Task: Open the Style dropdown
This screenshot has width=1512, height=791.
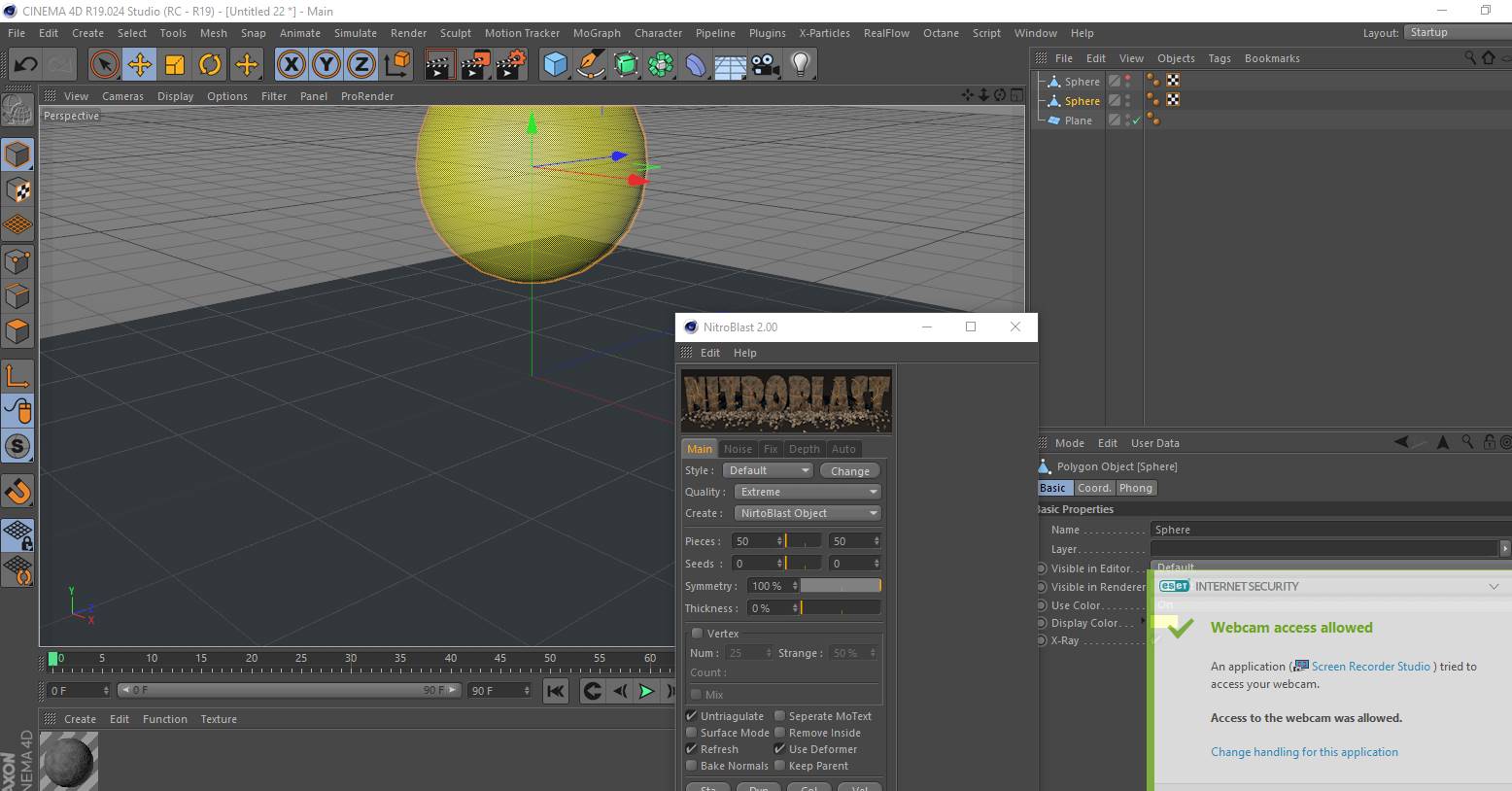Action: [x=768, y=470]
